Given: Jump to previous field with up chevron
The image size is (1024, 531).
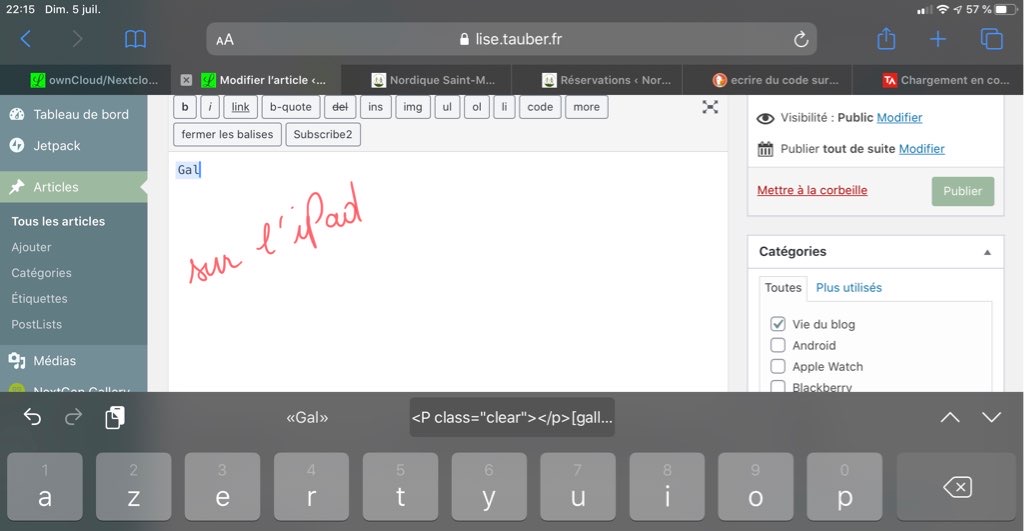Looking at the screenshot, I should [950, 417].
